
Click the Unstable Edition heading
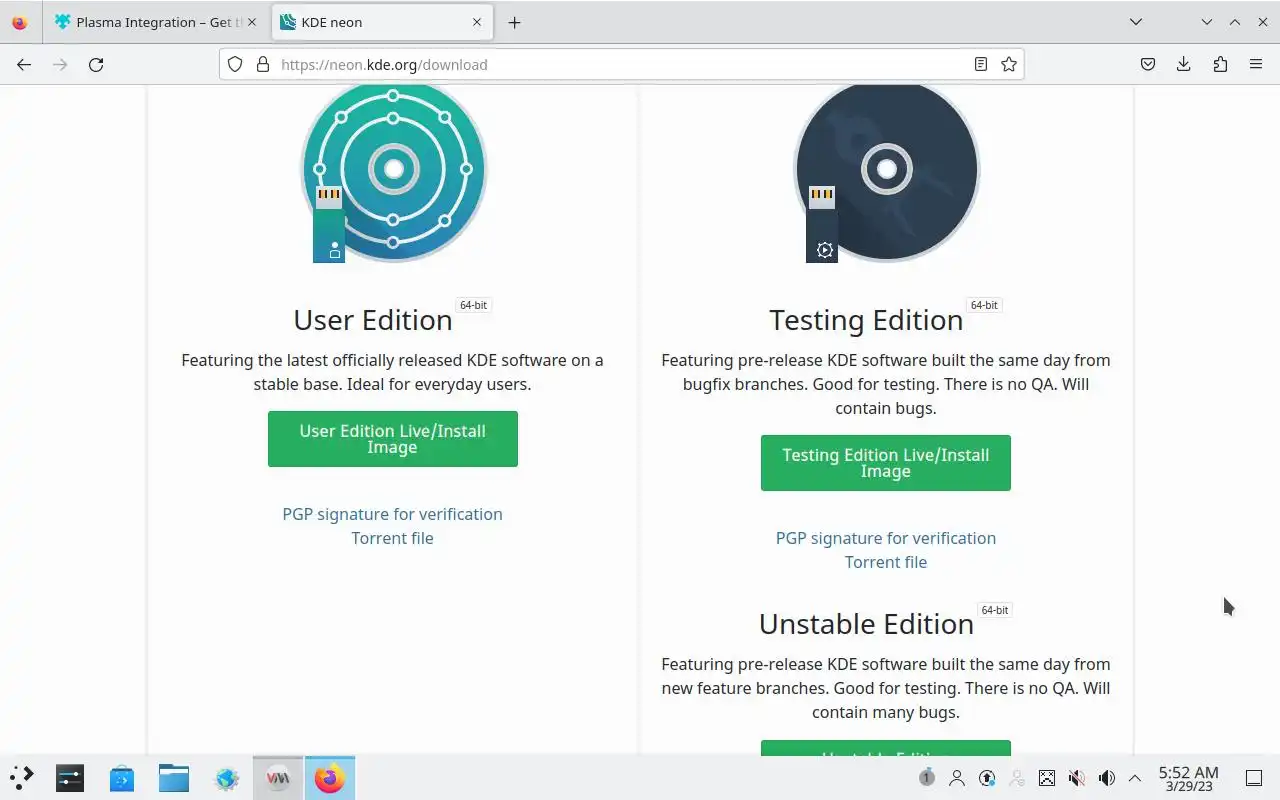(x=866, y=624)
